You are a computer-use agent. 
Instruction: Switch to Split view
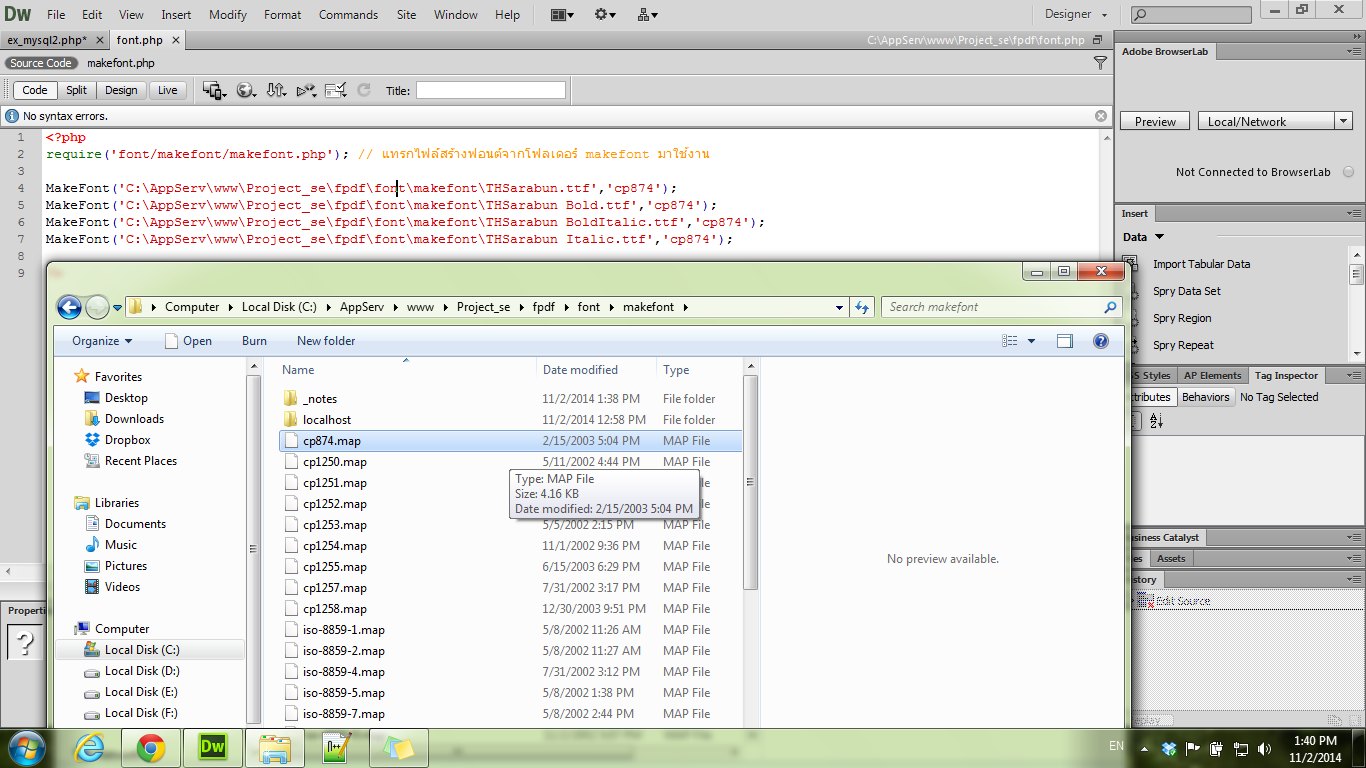77,90
